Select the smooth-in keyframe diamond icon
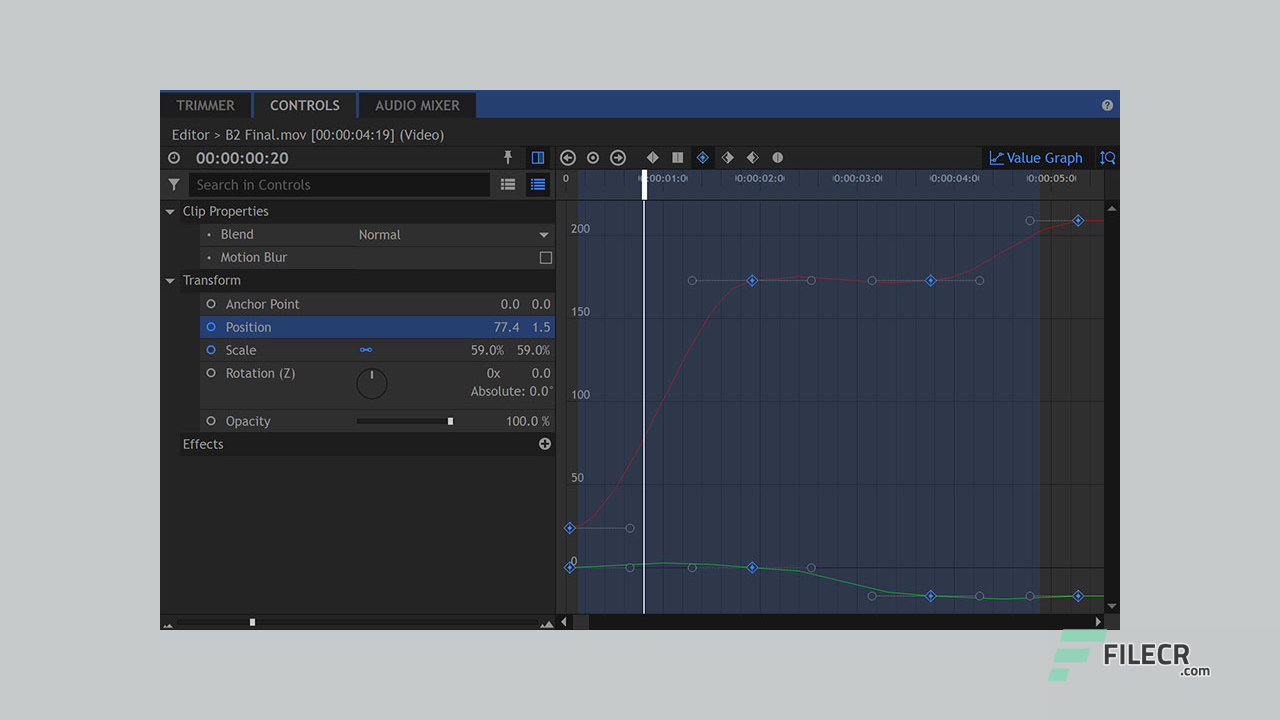 (727, 158)
